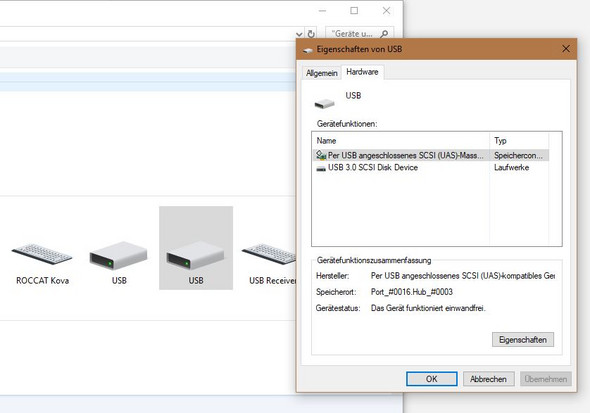Viewport: 590px width, 413px height.
Task: Maximize the Explorer window
Action: pyautogui.click(x=354, y=11)
